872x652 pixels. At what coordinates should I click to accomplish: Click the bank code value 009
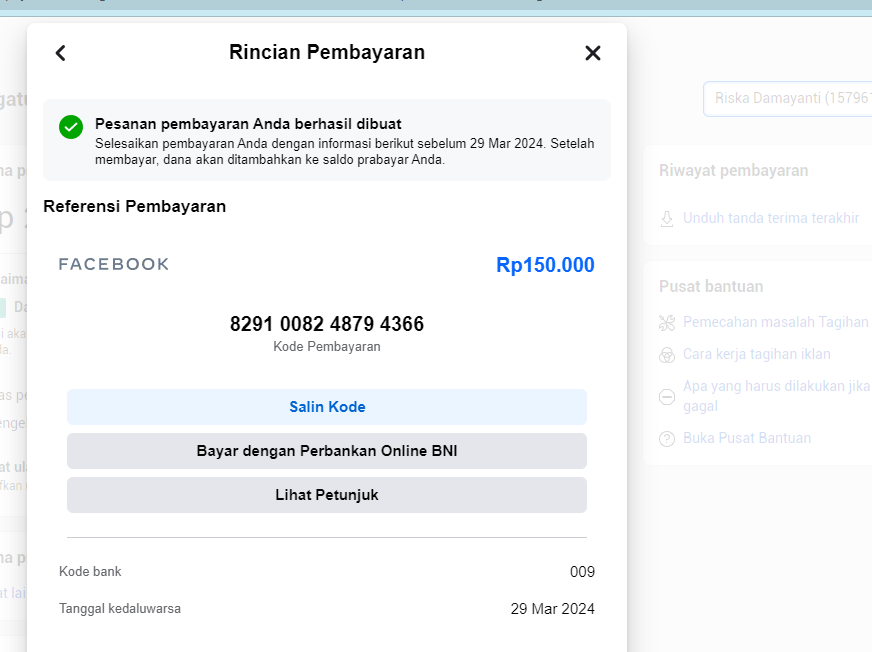click(582, 572)
